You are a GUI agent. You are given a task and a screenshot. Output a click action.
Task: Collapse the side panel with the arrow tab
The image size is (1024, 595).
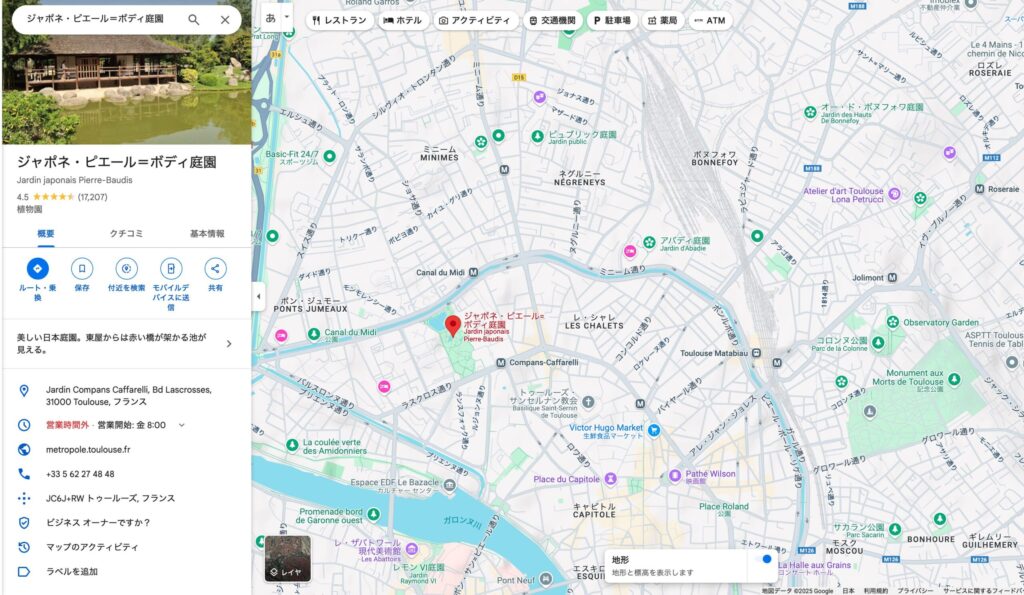click(259, 297)
